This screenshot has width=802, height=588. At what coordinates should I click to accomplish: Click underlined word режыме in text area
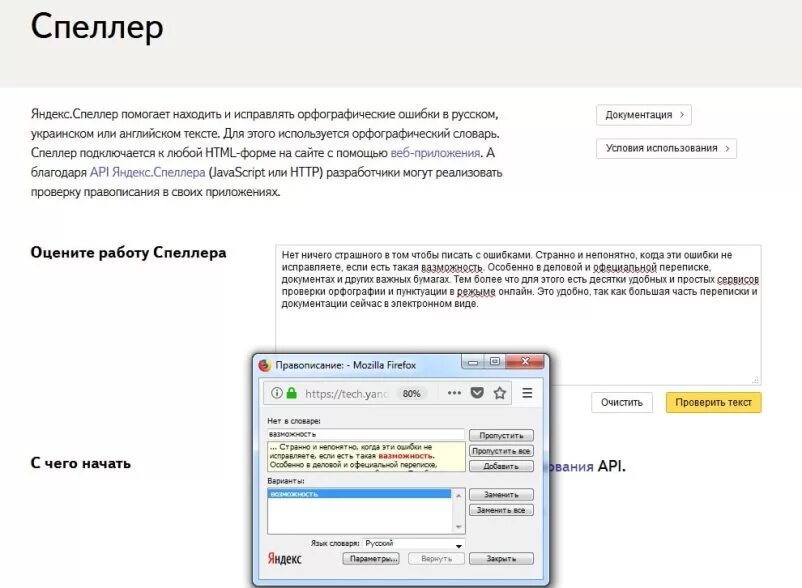tap(476, 292)
